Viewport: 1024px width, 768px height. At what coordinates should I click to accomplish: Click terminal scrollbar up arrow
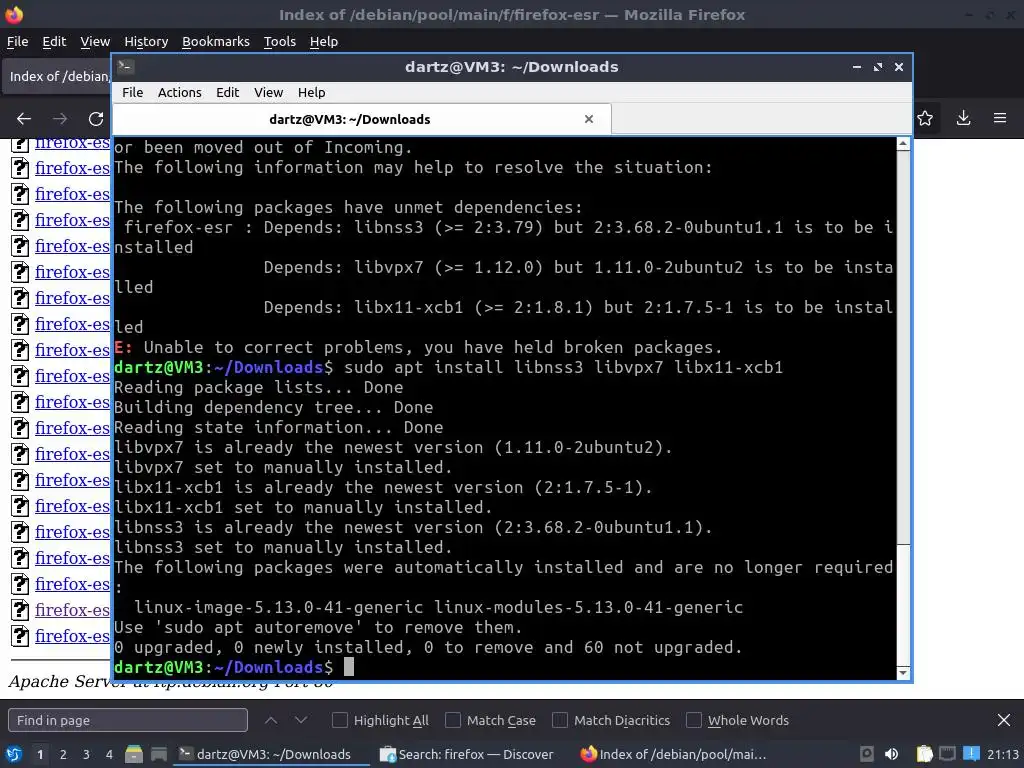coord(903,144)
